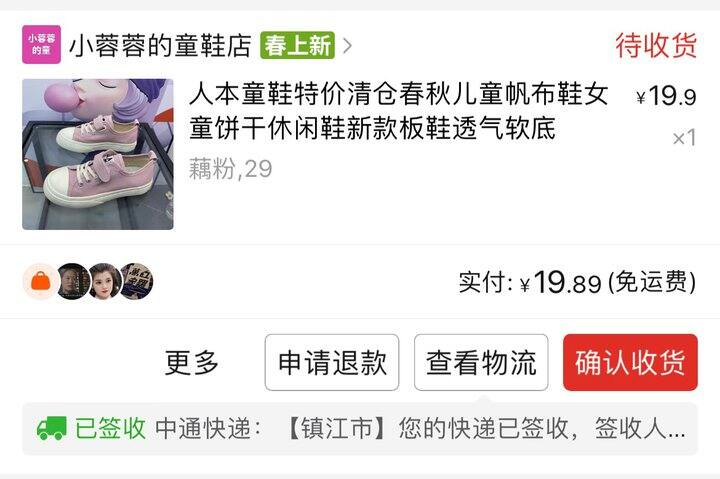The height and width of the screenshot is (479, 720).
Task: Open the pink shoe product thumbnail
Action: pos(98,154)
